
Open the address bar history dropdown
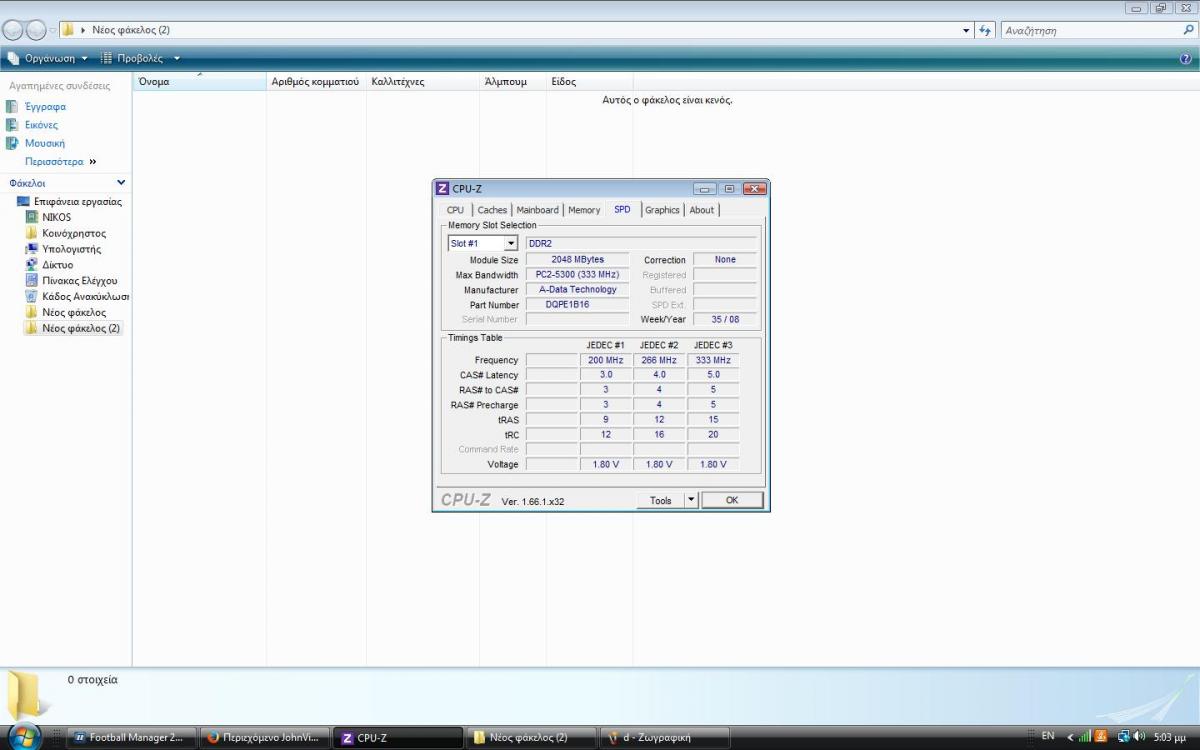(967, 30)
